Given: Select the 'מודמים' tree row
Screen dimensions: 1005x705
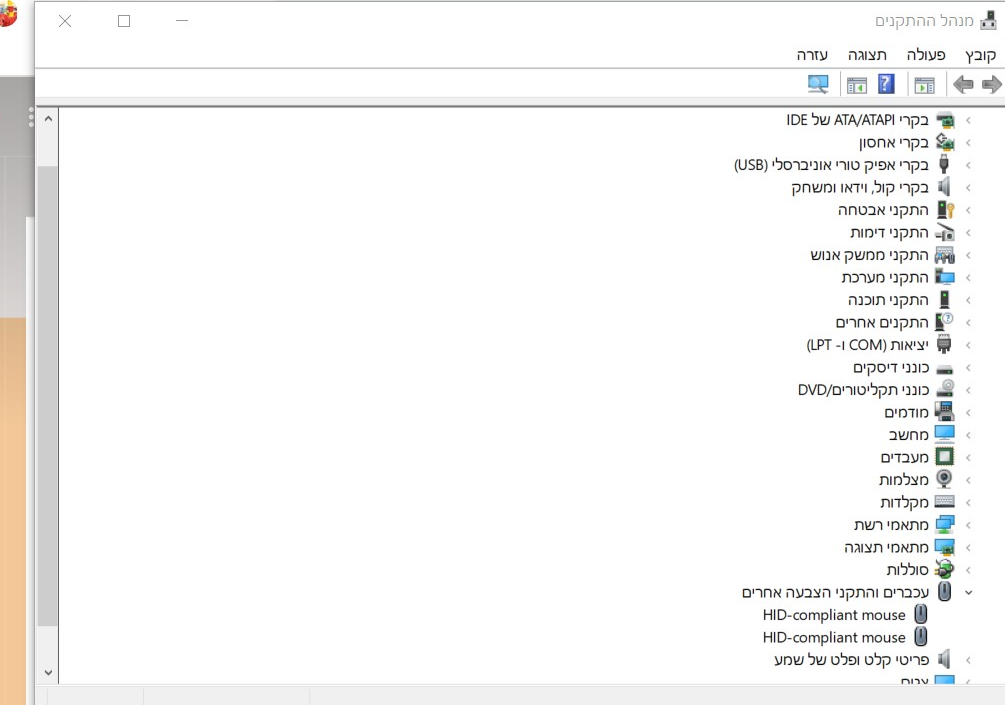Looking at the screenshot, I should pyautogui.click(x=906, y=412).
